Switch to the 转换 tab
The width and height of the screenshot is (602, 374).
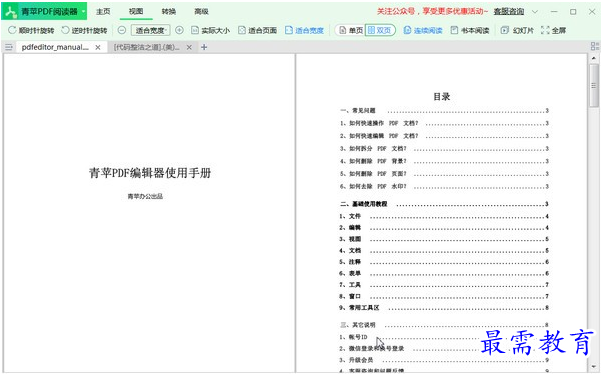169,11
